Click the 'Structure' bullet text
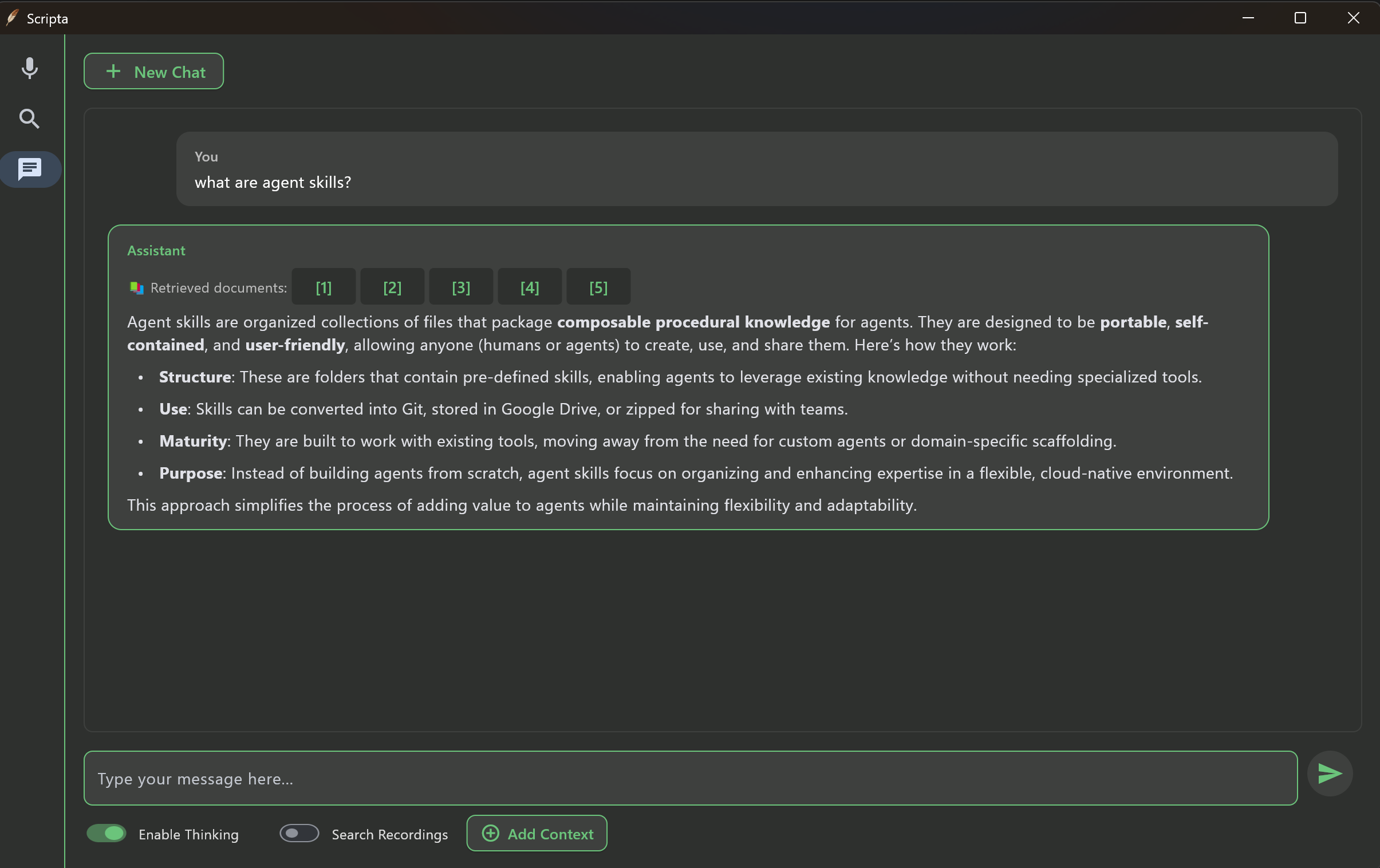The width and height of the screenshot is (1380, 868). [680, 377]
